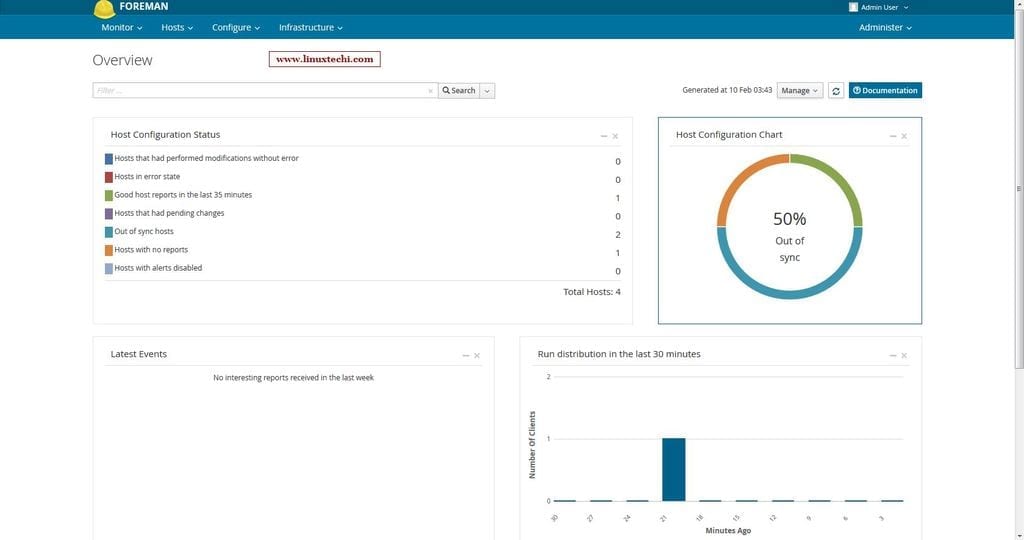Click 'Good host reports in the last 35 minutes'
The width and height of the screenshot is (1024, 540).
pos(183,195)
